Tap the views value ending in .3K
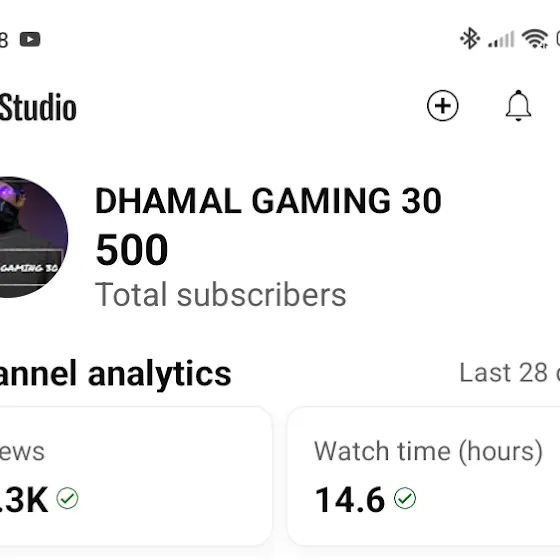The height and width of the screenshot is (560, 560). pyautogui.click(x=24, y=499)
